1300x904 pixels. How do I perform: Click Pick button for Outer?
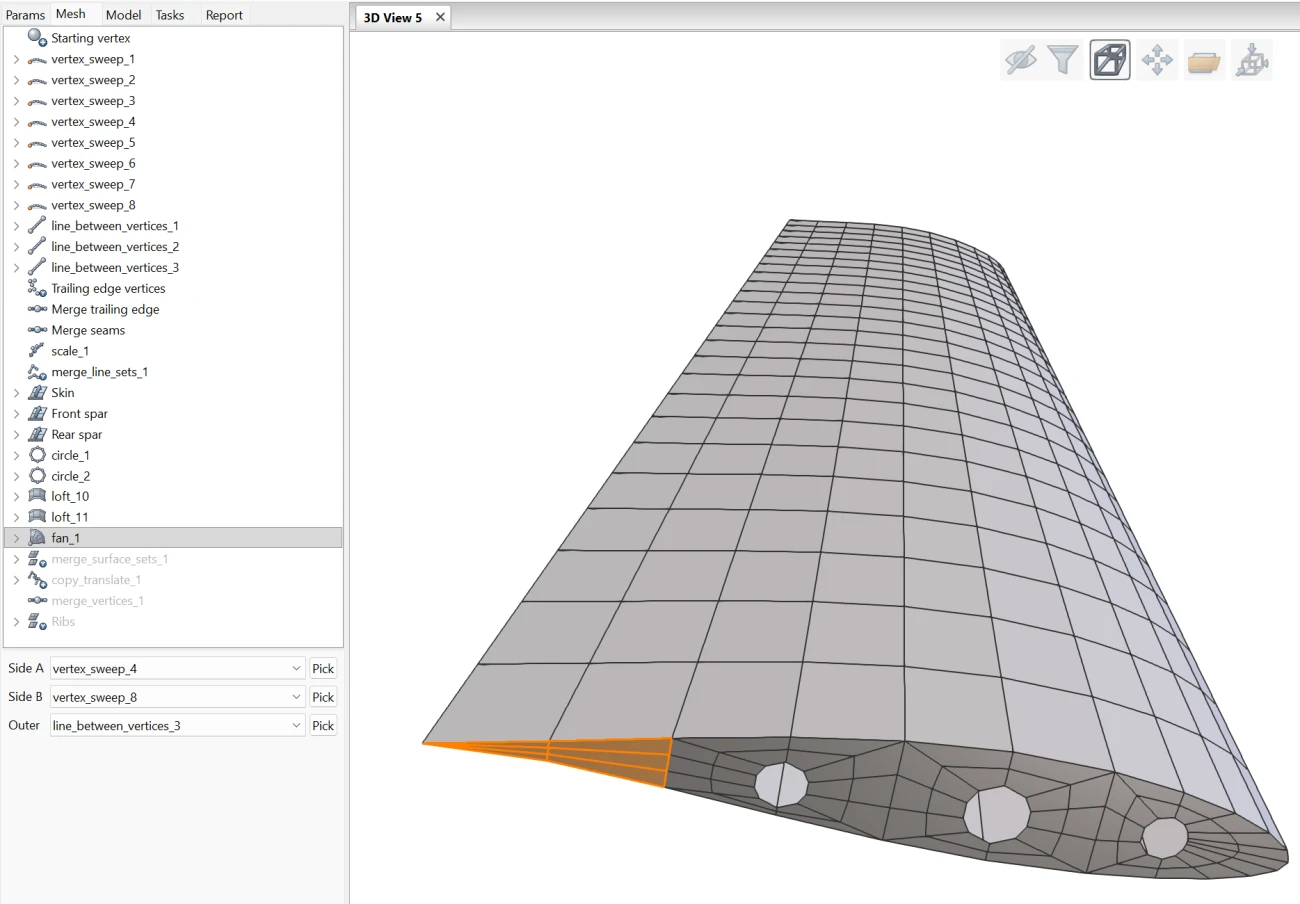pos(323,725)
